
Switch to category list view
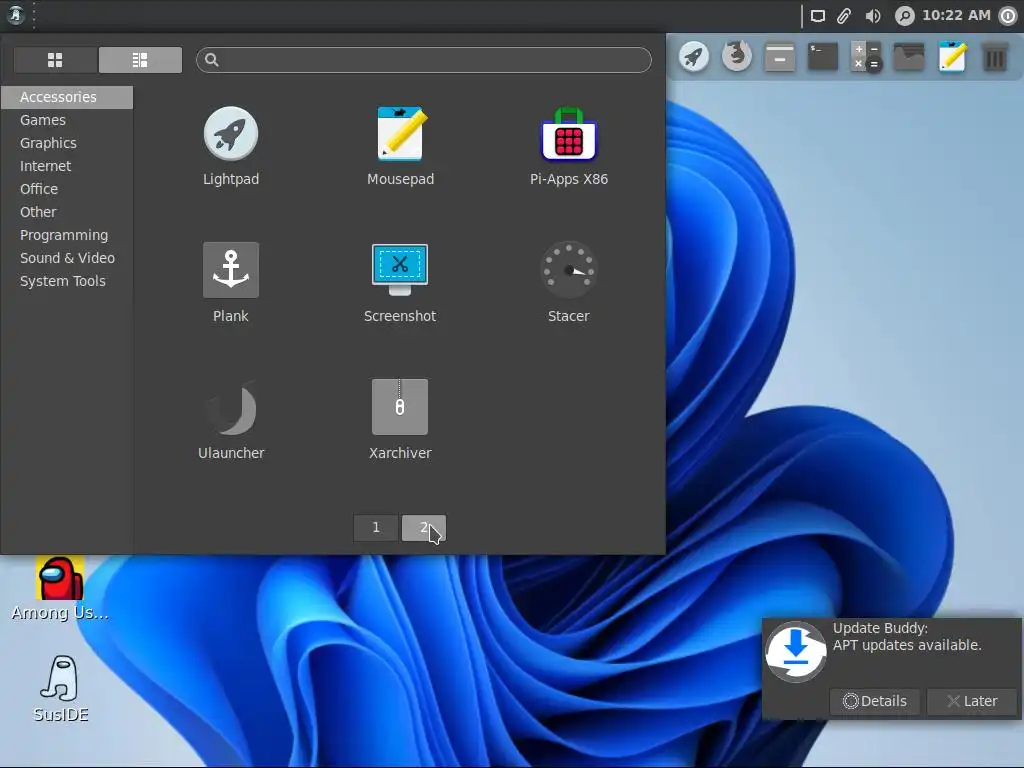tap(140, 60)
